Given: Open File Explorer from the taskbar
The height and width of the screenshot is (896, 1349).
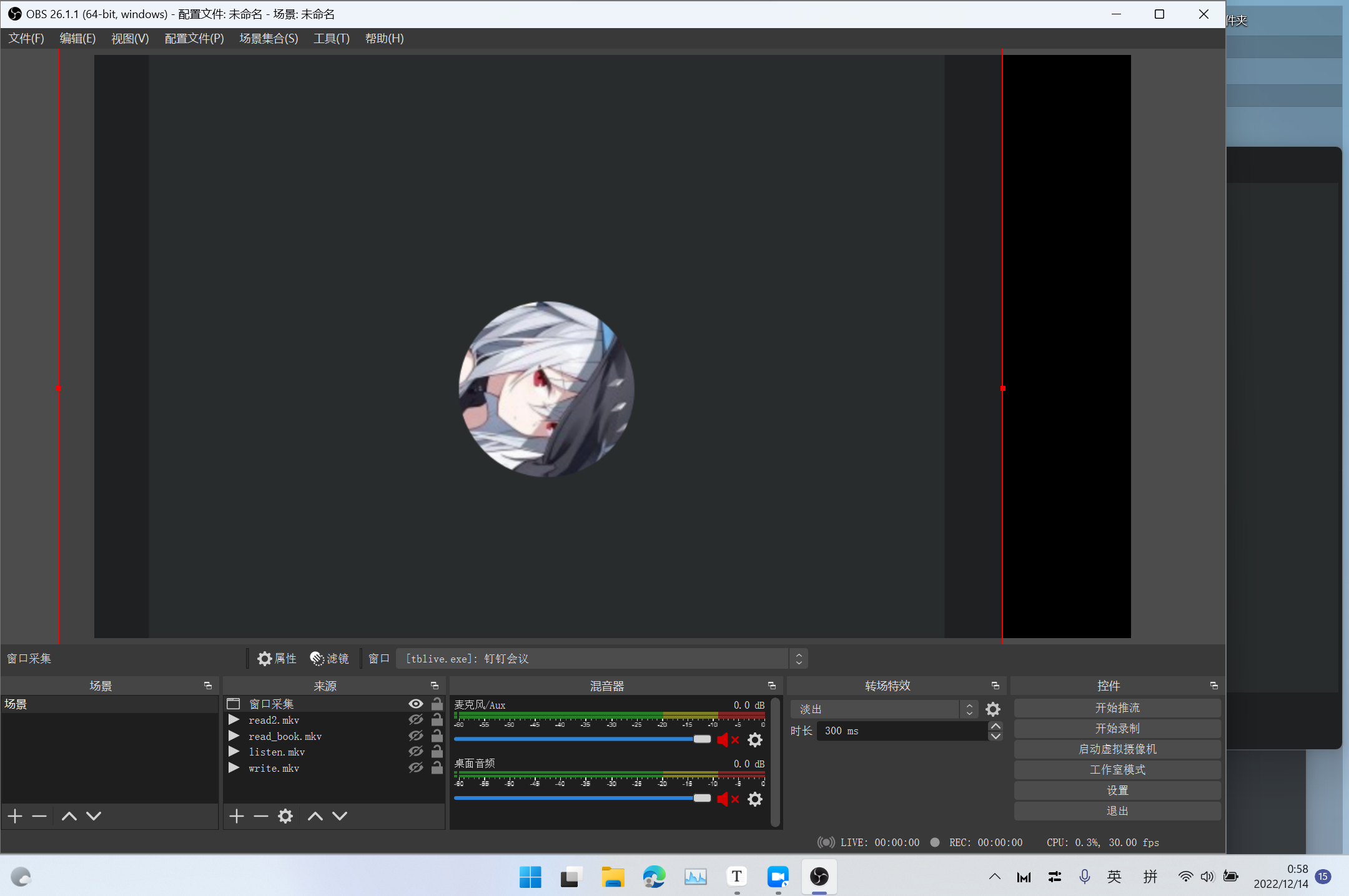Looking at the screenshot, I should pyautogui.click(x=613, y=877).
